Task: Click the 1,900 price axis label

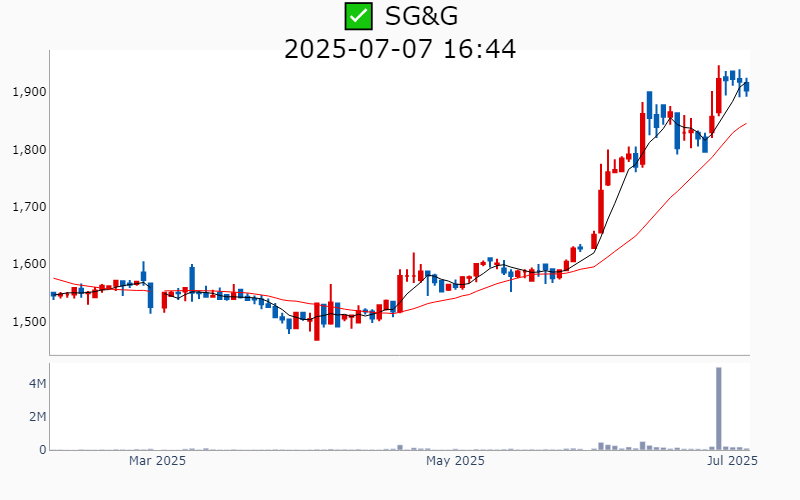Action: coord(30,92)
